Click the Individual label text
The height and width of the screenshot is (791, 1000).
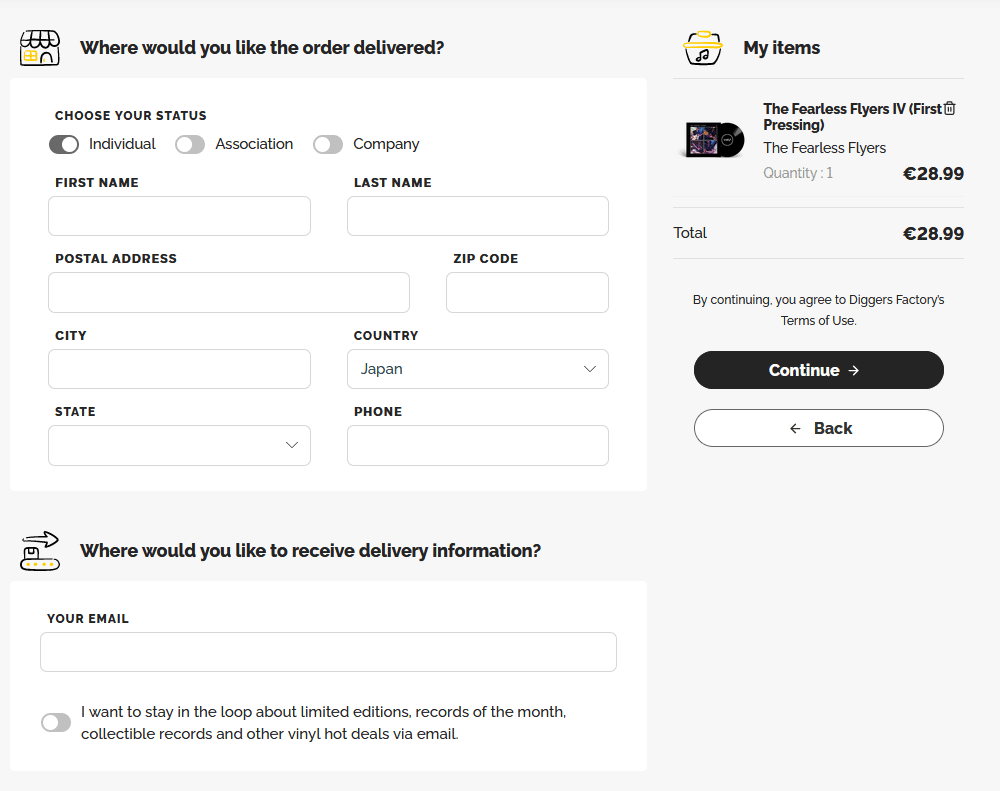pyautogui.click(x=122, y=144)
